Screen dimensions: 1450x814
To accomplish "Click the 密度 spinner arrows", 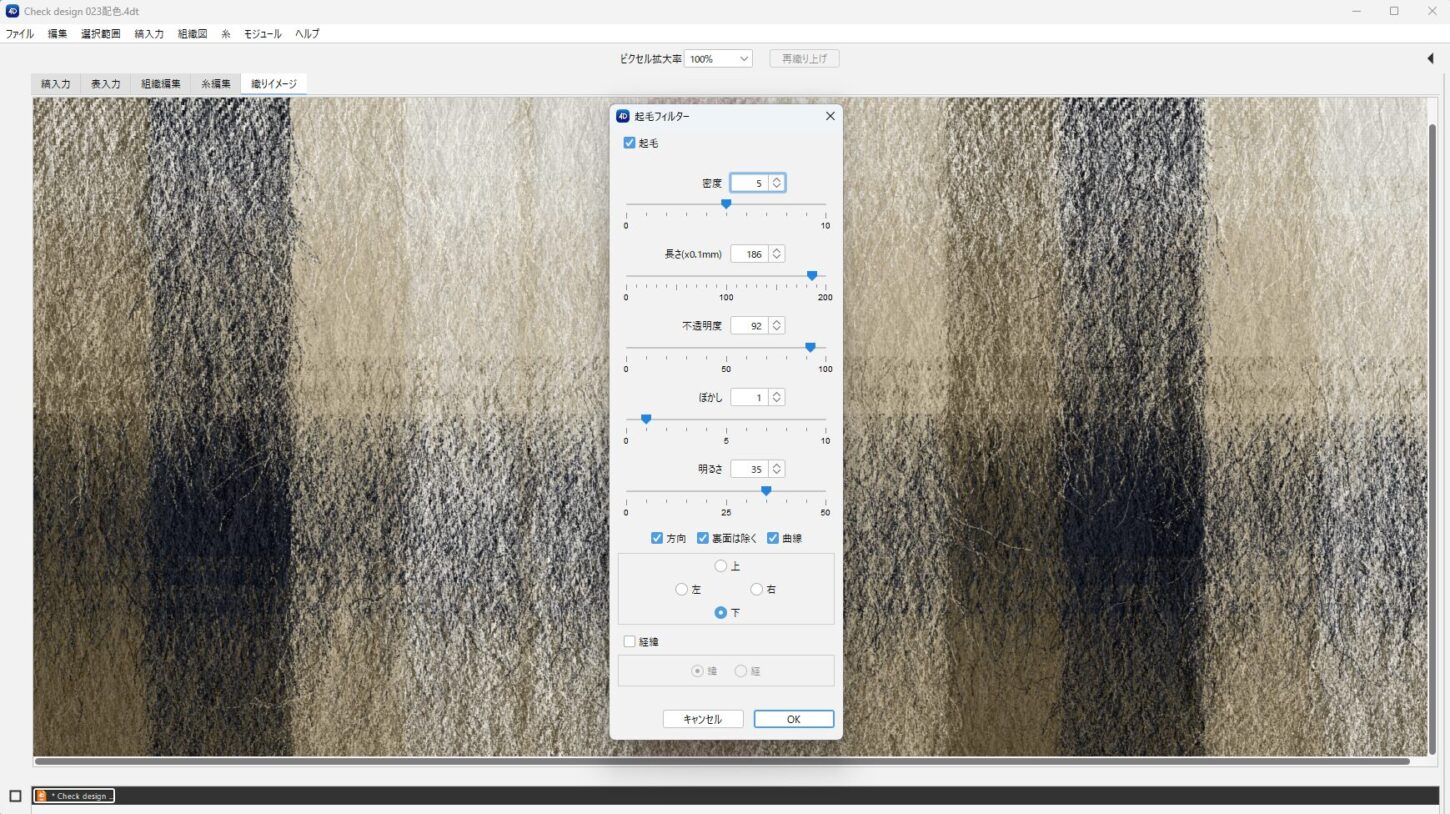I will point(776,183).
